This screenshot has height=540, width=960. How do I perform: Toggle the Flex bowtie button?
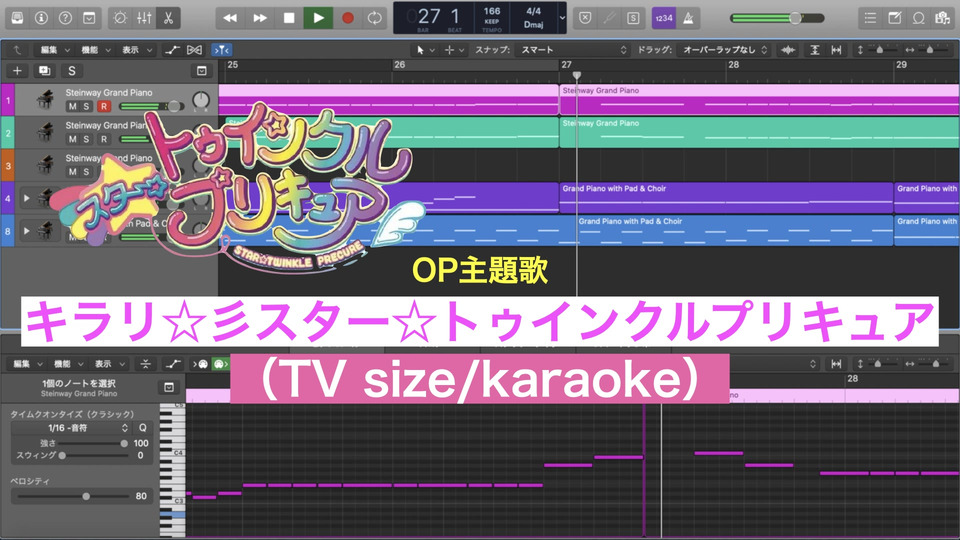(194, 50)
